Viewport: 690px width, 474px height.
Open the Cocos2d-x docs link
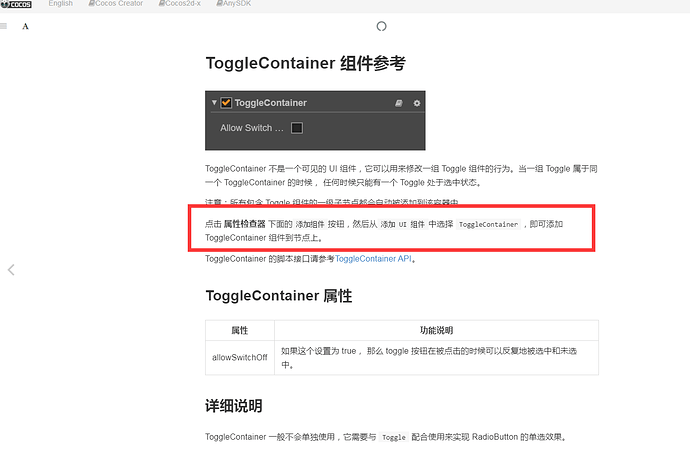[x=180, y=4]
